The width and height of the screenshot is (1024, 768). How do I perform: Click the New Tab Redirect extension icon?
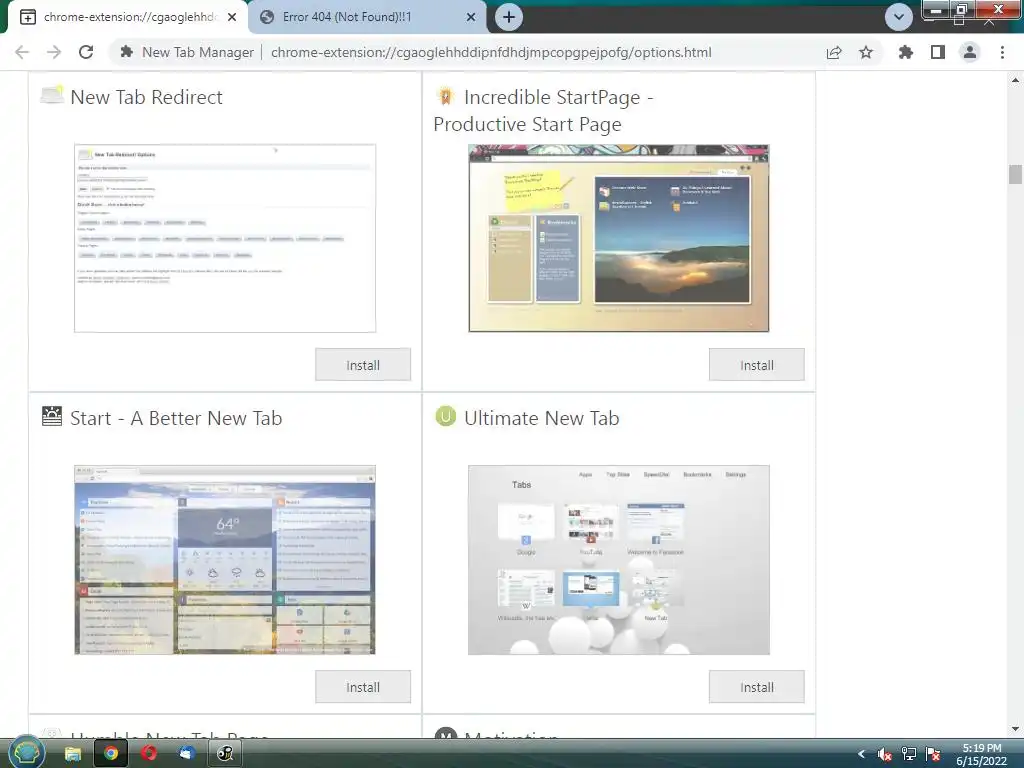pyautogui.click(x=52, y=95)
